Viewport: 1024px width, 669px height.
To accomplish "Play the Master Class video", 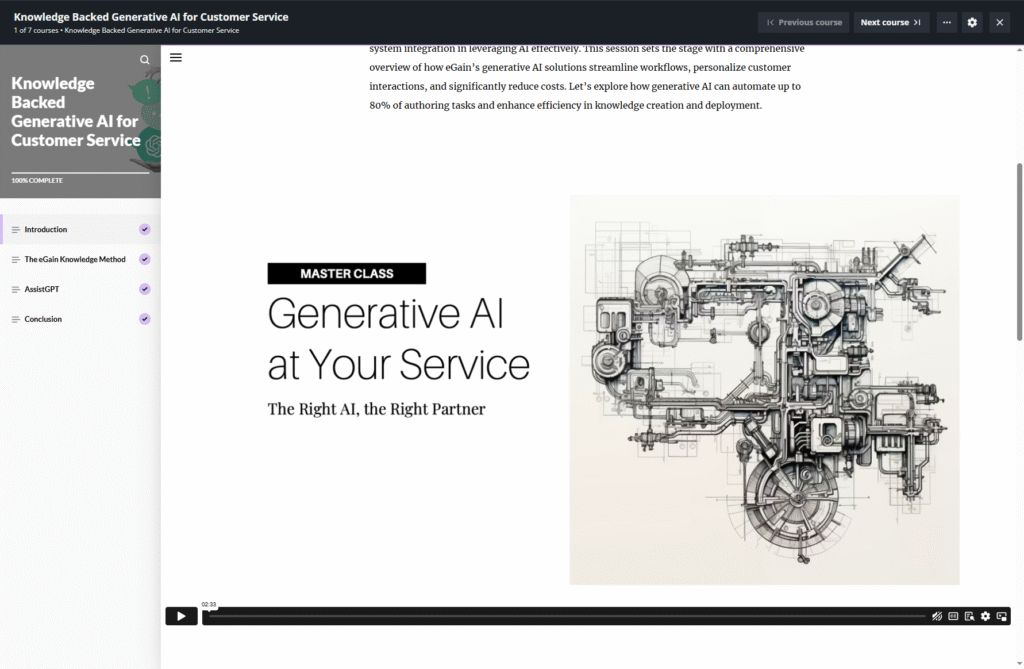I will click(x=181, y=616).
